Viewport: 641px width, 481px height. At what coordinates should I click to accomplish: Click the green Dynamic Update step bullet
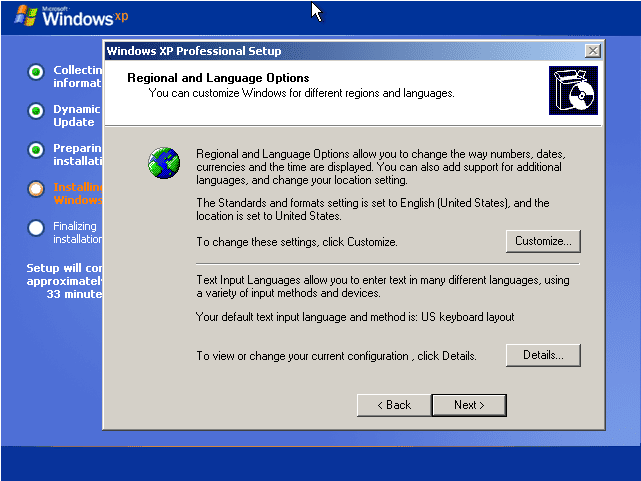(36, 110)
